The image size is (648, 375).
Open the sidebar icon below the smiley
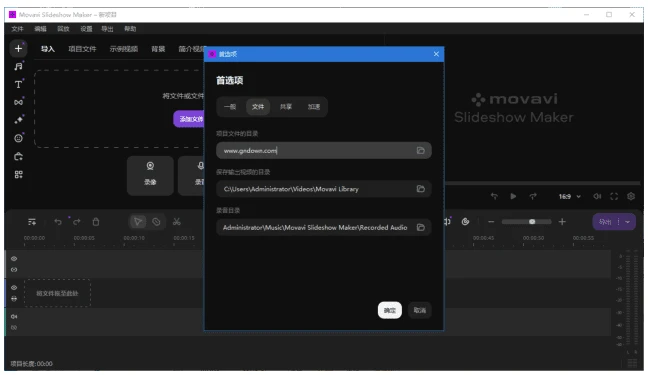pos(18,156)
